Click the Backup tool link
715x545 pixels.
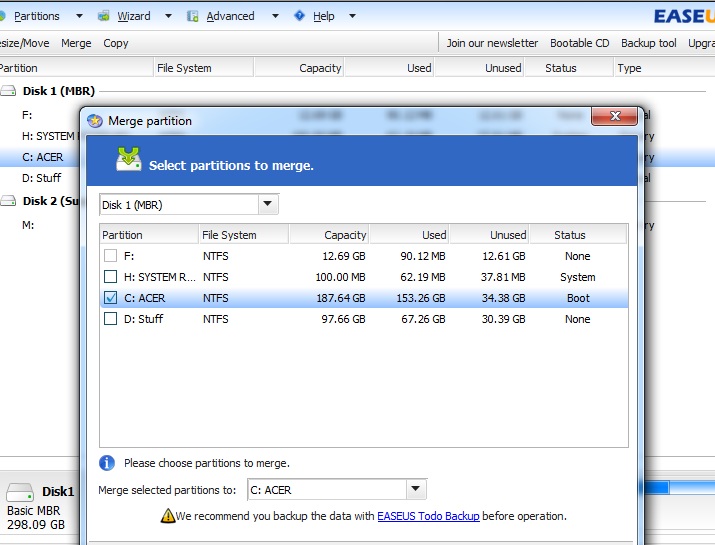(x=648, y=43)
